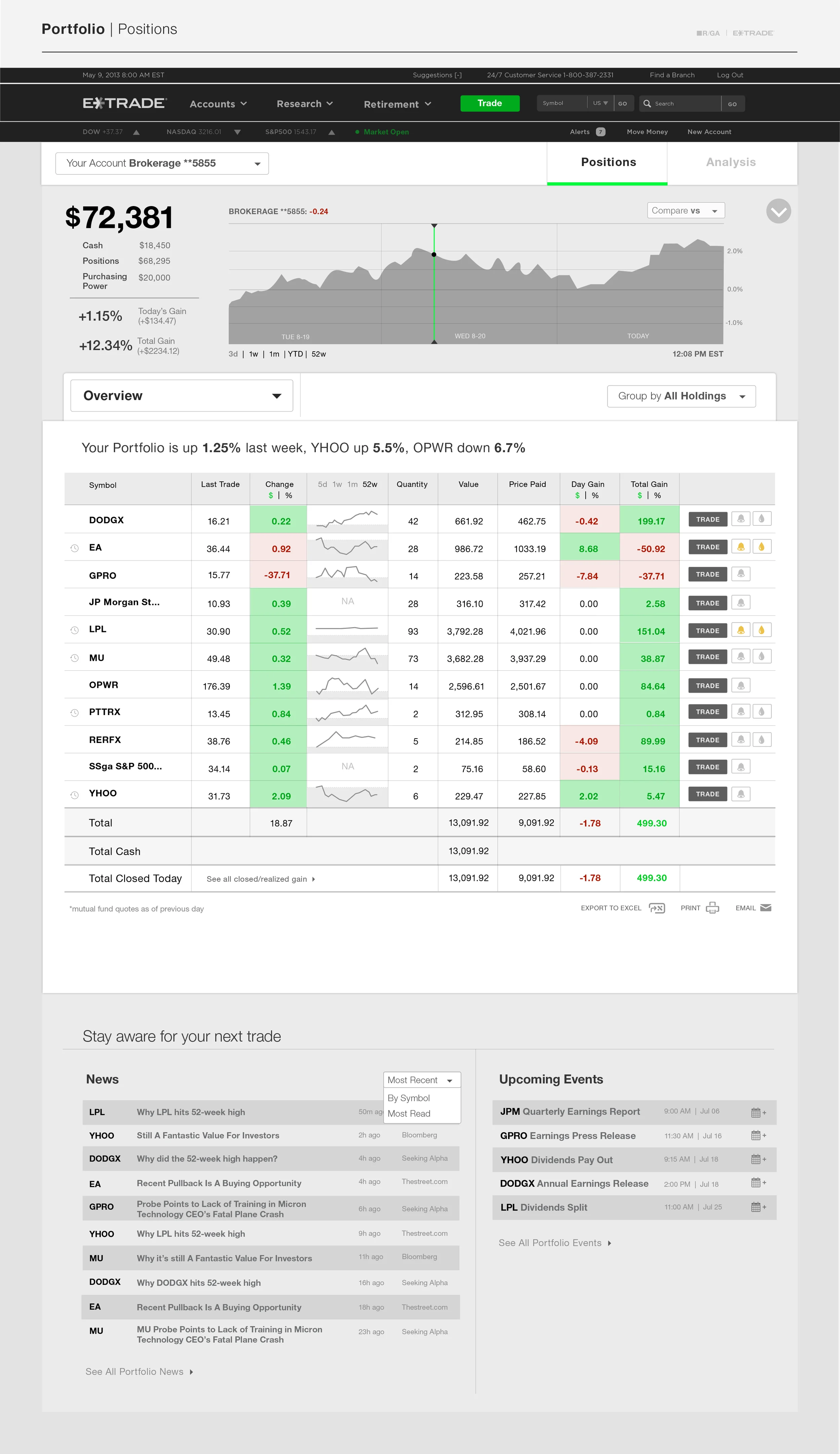Switch Change column to dollar view
Viewport: 840px width, 1454px height.
pos(271,496)
